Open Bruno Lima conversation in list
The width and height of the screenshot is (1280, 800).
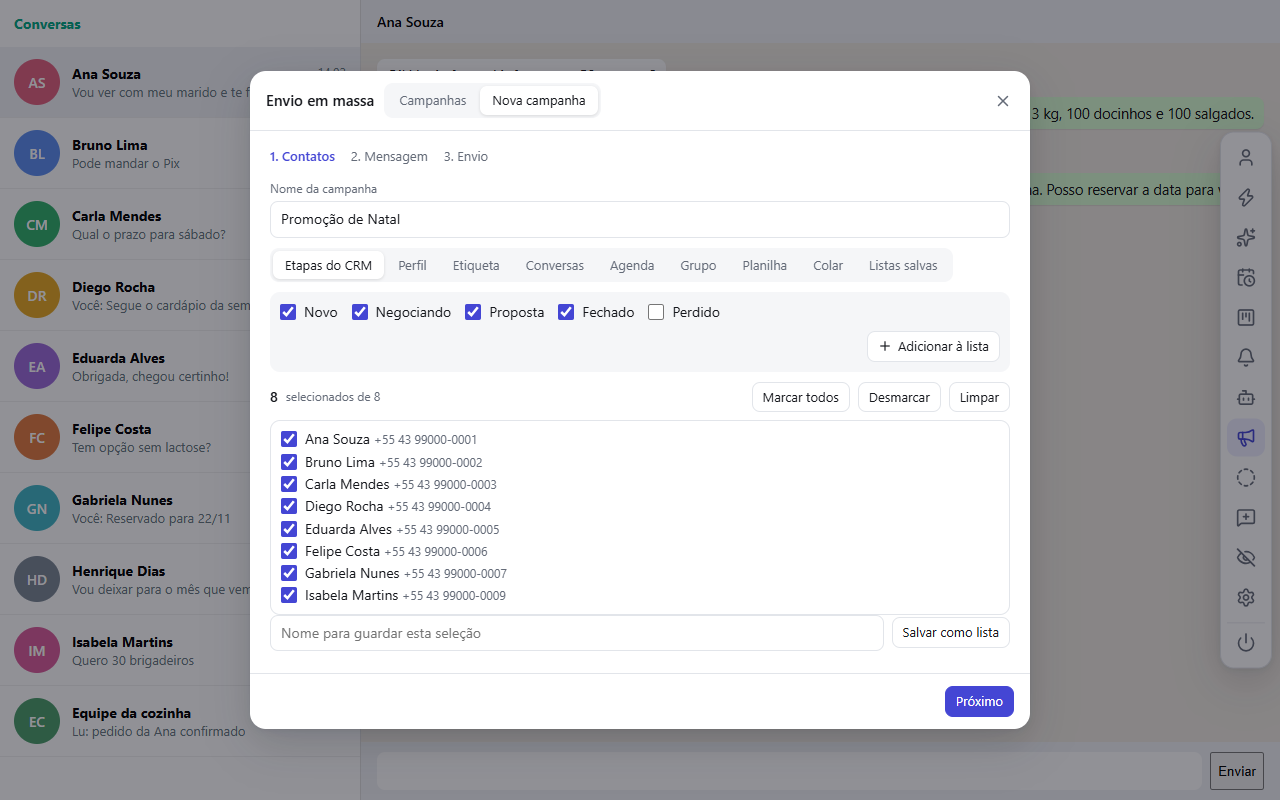tap(180, 154)
